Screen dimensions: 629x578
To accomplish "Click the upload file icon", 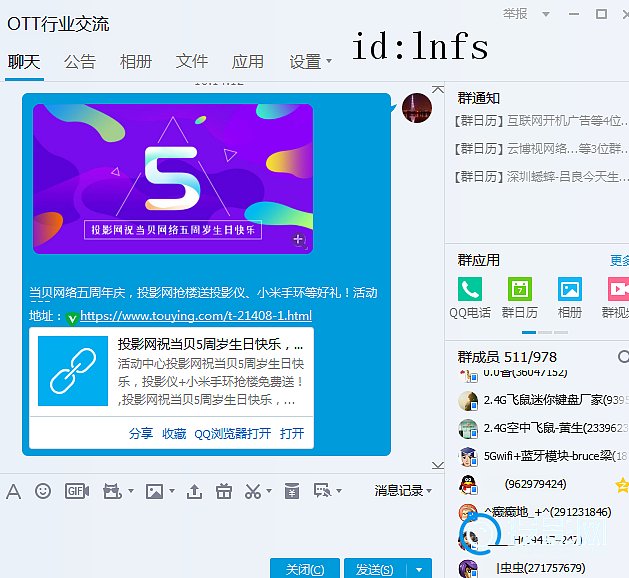I will 195,491.
